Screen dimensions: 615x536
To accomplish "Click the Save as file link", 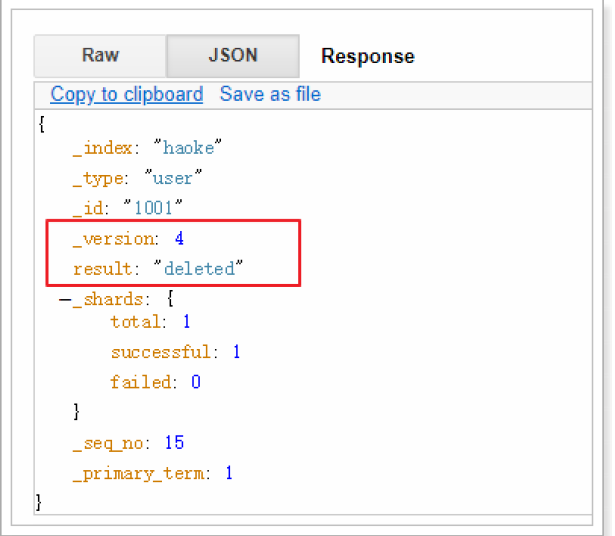I will pyautogui.click(x=270, y=95).
